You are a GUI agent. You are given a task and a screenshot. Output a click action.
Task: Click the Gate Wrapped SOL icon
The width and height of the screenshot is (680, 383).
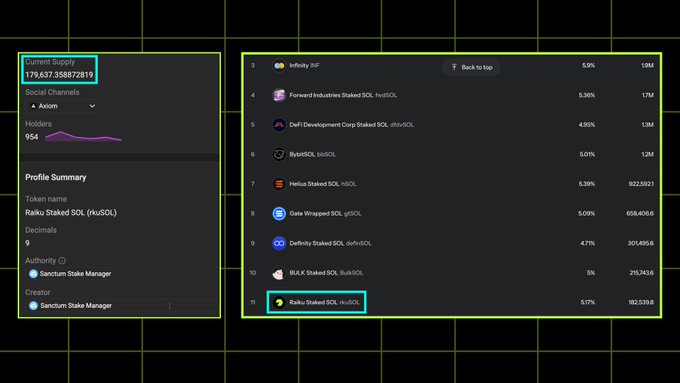(279, 213)
